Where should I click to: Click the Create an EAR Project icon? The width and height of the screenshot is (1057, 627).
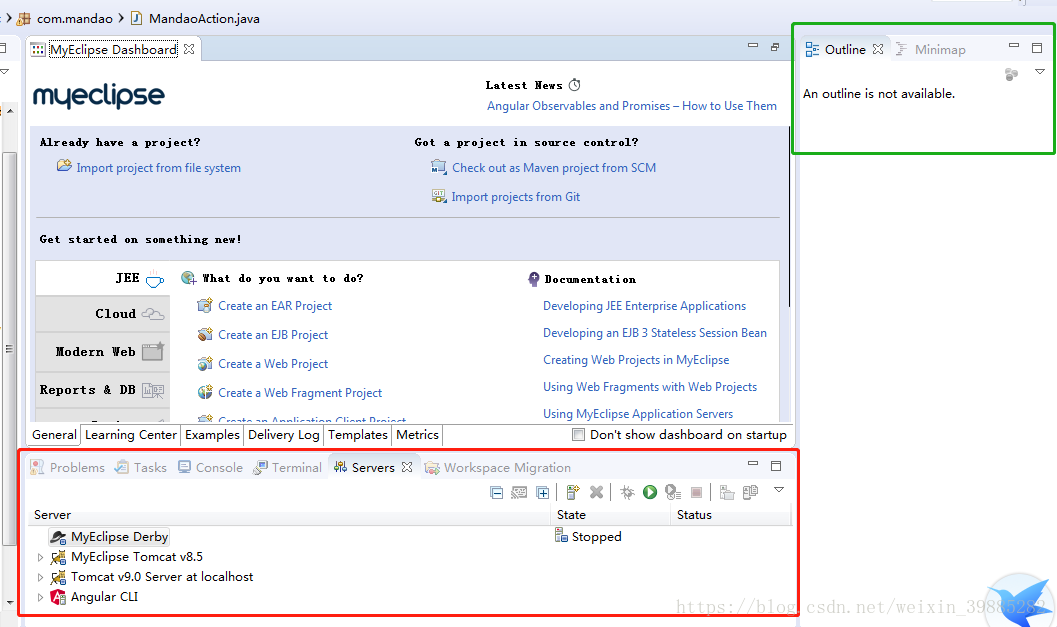pos(205,306)
